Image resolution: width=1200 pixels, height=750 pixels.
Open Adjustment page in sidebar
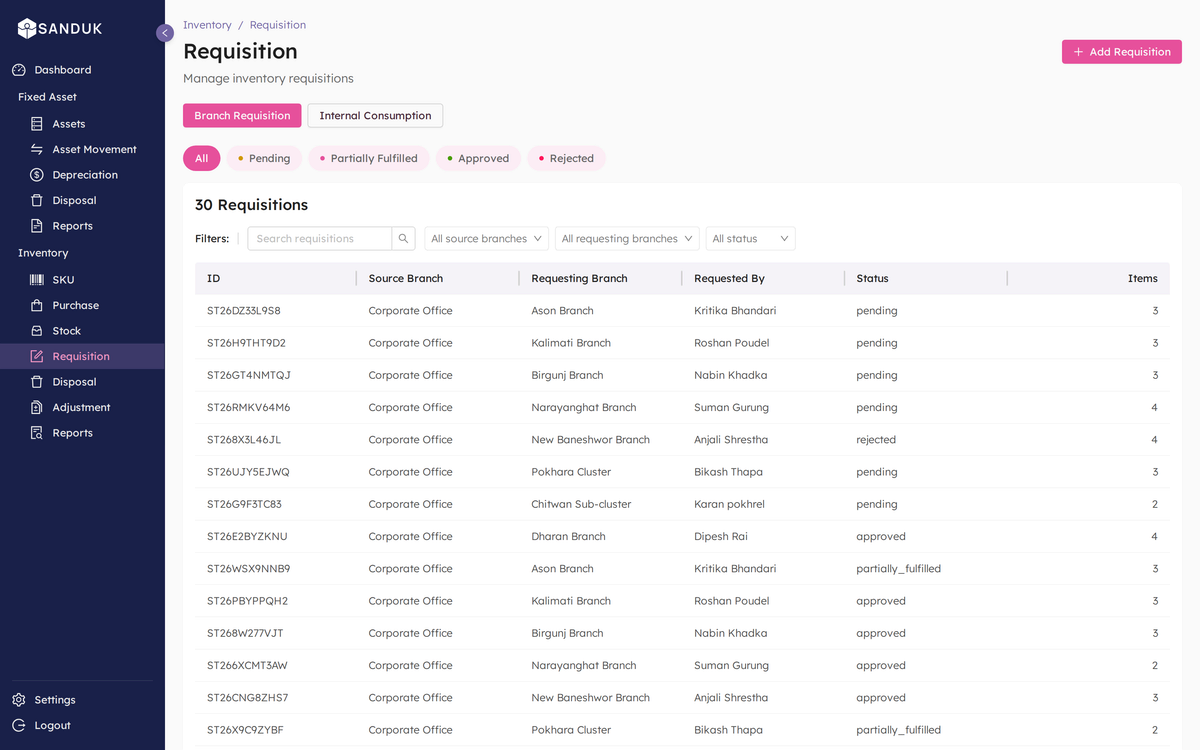[82, 407]
